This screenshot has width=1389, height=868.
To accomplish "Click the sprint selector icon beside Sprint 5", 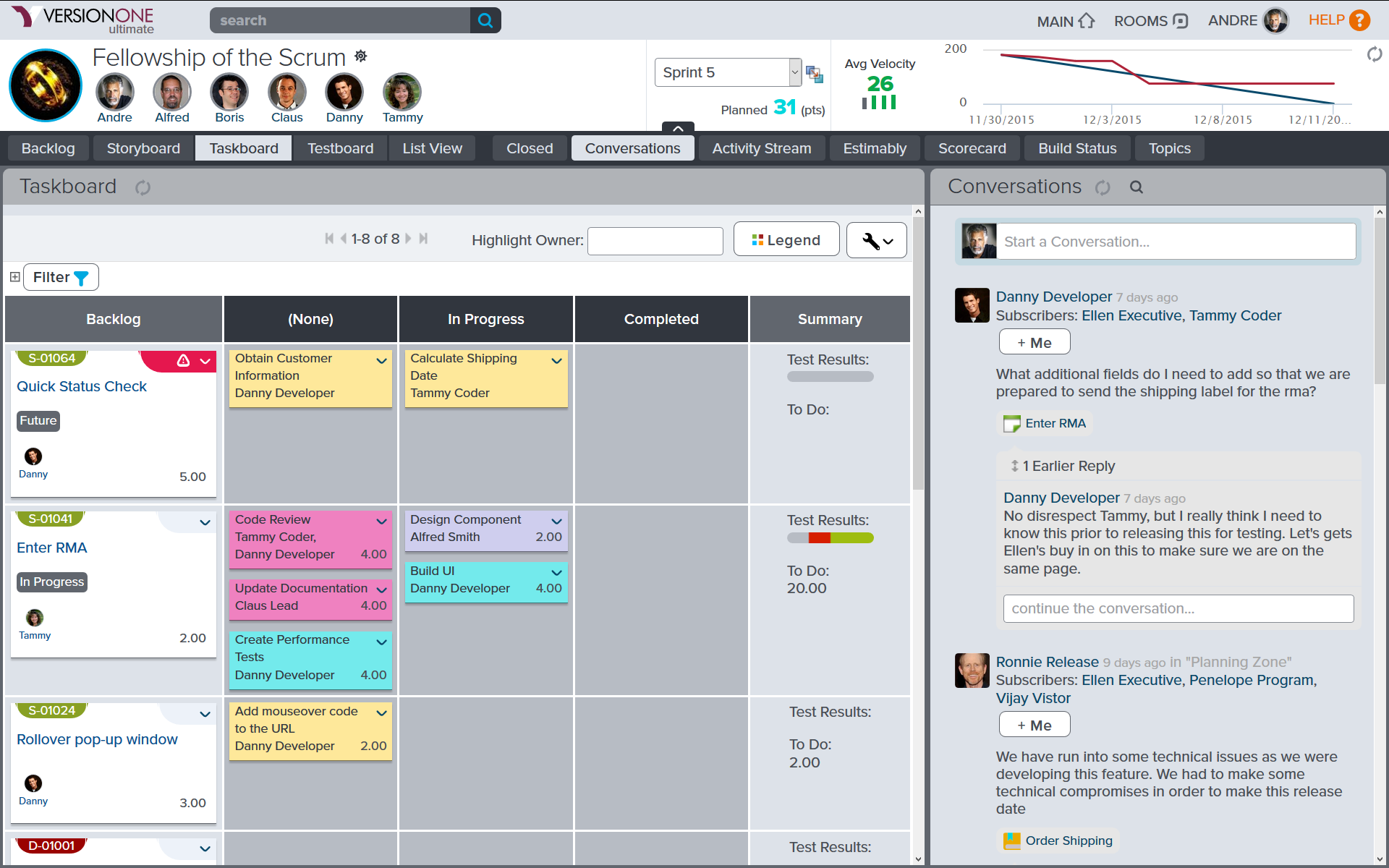I will point(815,74).
